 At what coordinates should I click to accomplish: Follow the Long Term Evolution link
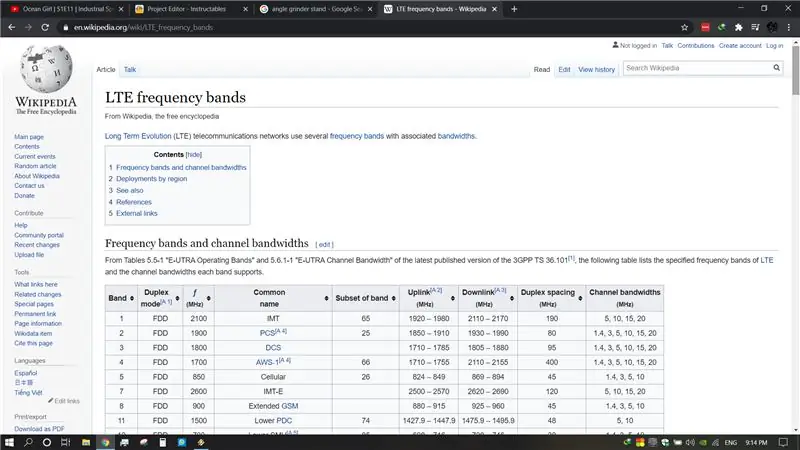click(138, 136)
